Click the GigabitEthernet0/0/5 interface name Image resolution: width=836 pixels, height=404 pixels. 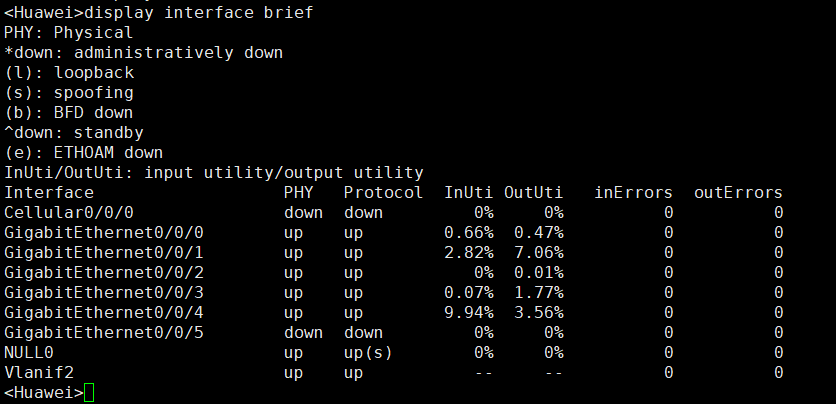(104, 333)
